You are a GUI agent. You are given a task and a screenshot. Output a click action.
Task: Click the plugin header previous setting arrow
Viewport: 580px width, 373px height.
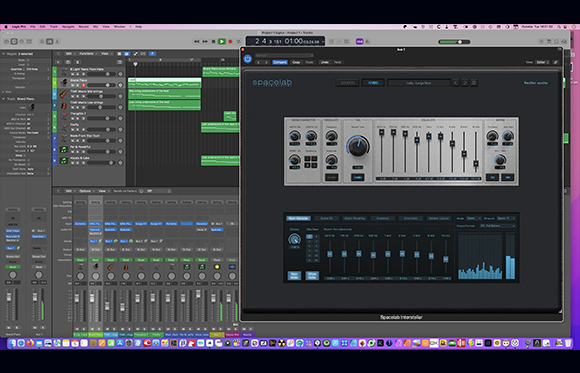pos(259,62)
